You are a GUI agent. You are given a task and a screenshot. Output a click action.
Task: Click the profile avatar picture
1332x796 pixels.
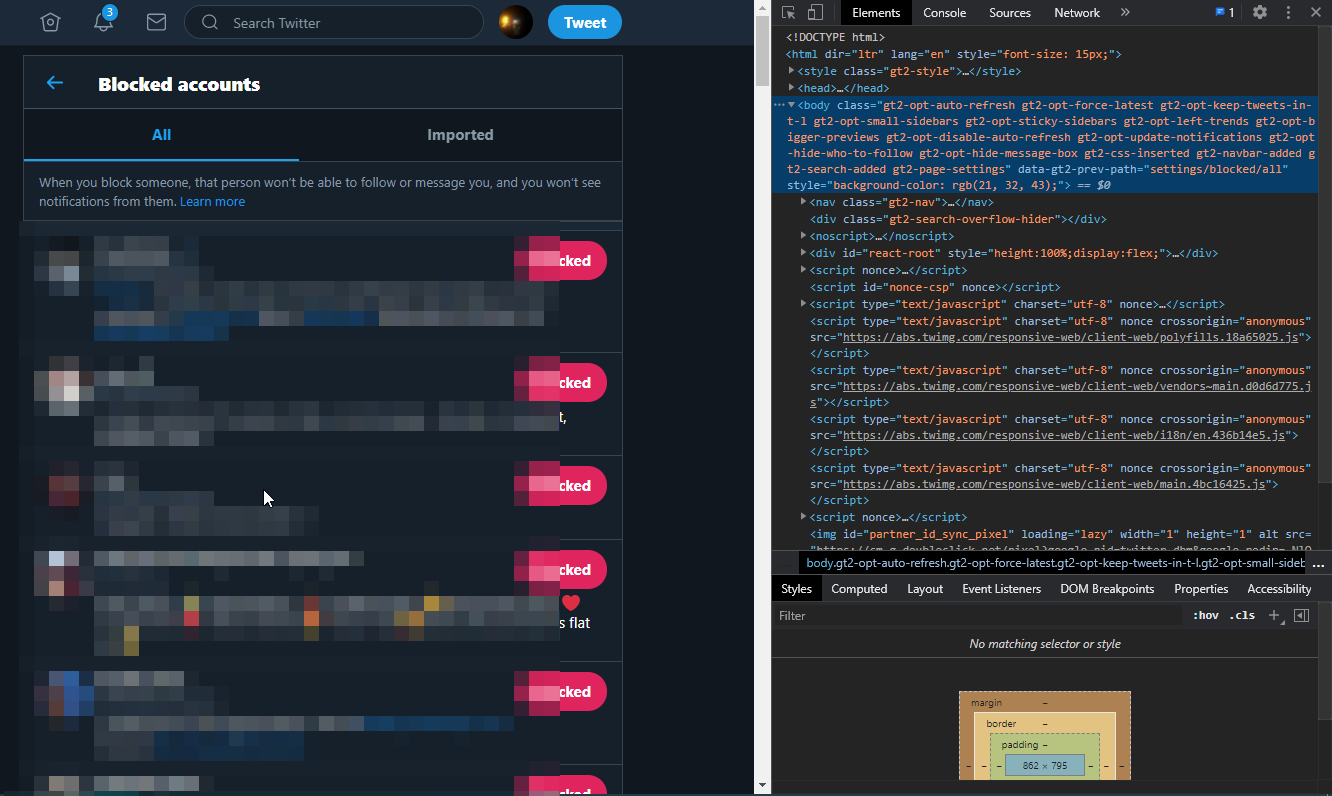pyautogui.click(x=516, y=22)
